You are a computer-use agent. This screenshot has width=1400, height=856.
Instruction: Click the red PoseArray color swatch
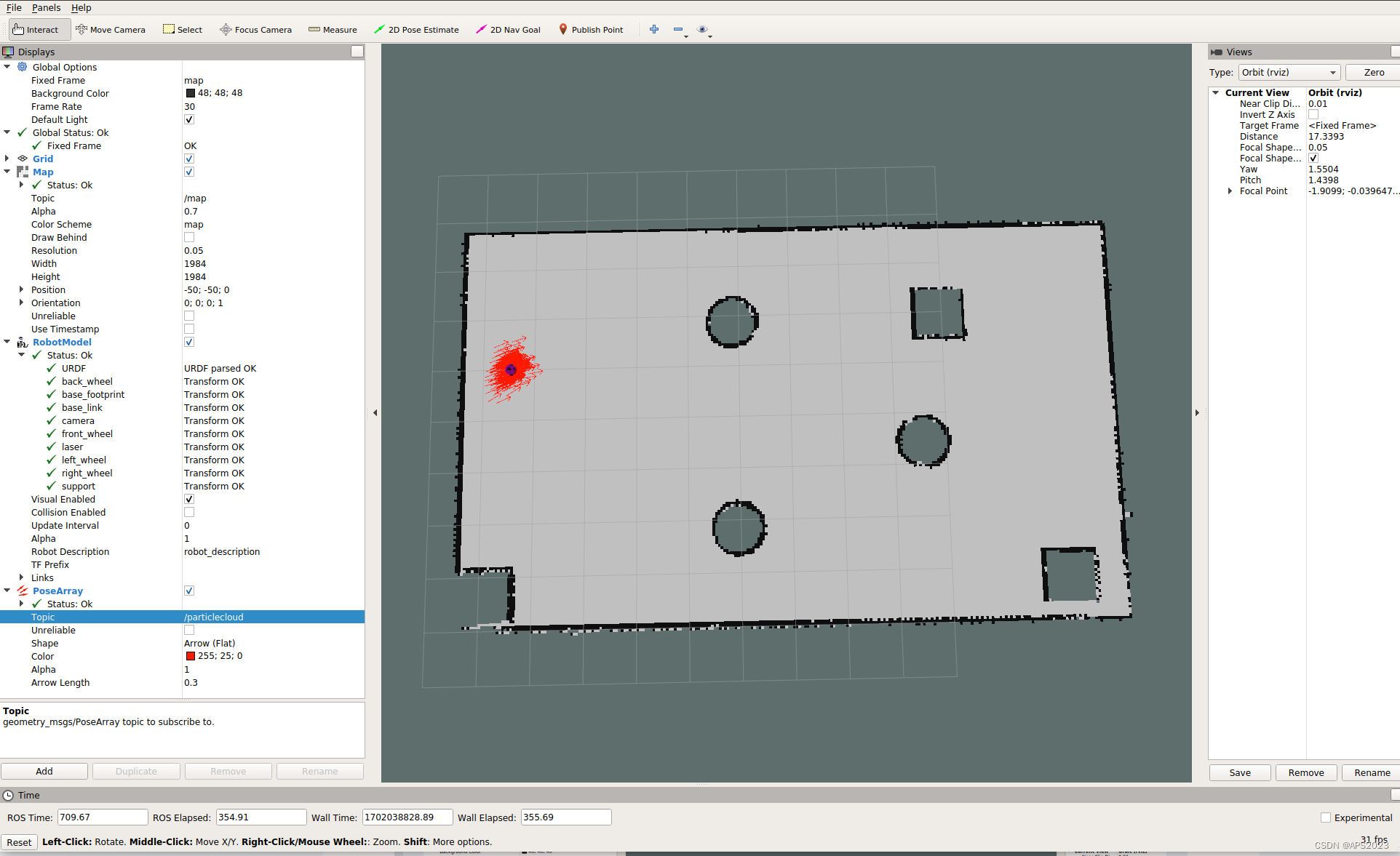point(191,656)
